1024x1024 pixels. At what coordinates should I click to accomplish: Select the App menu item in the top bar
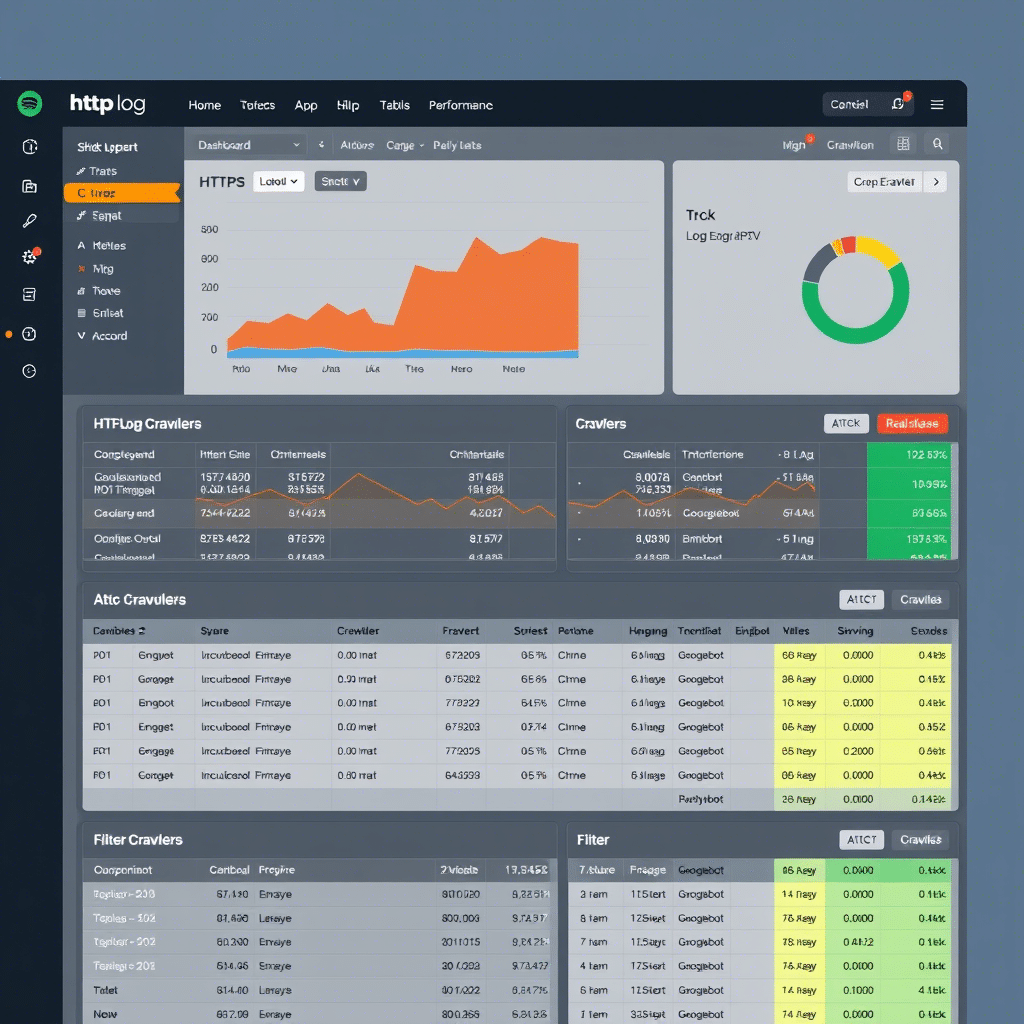(306, 105)
